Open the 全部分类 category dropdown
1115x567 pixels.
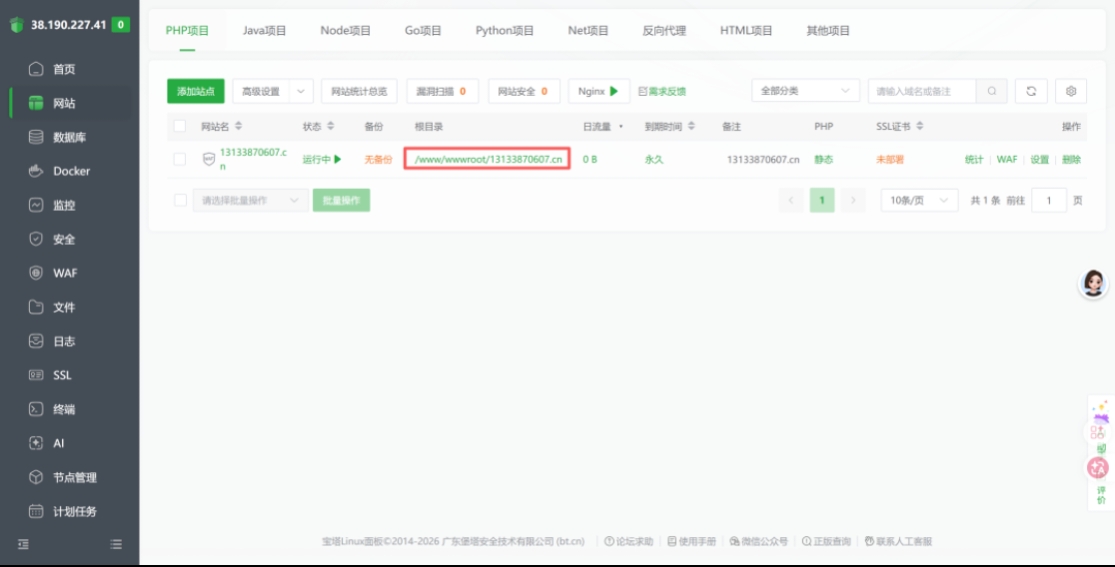click(805, 91)
